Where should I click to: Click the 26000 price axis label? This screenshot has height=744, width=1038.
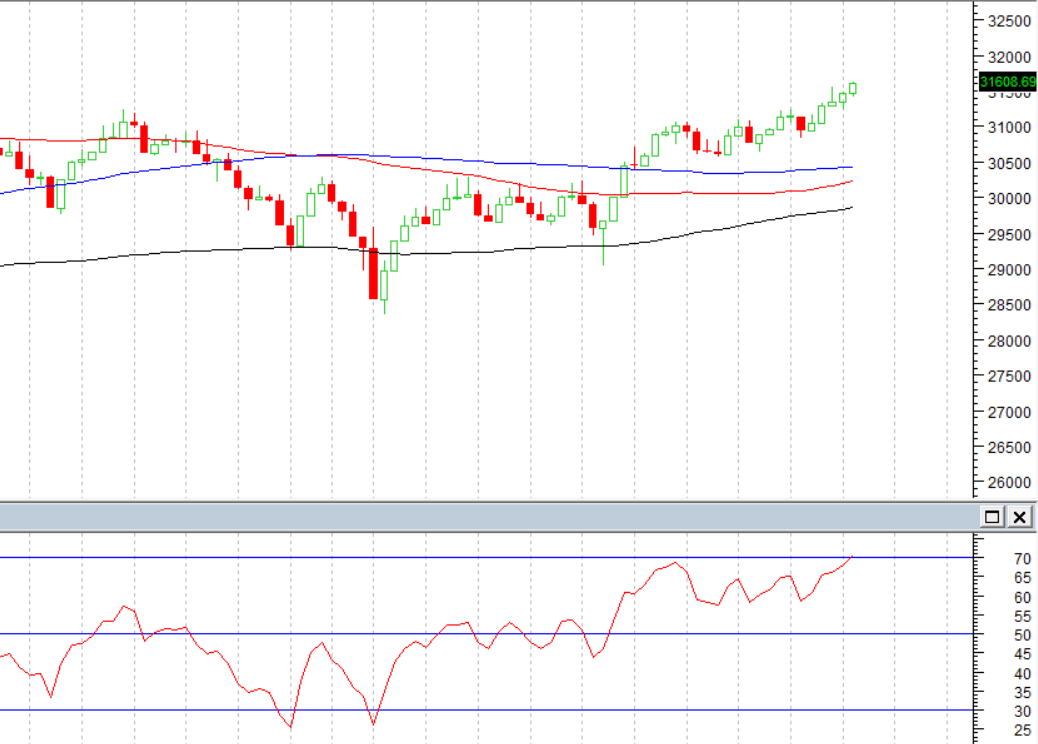[x=1008, y=482]
